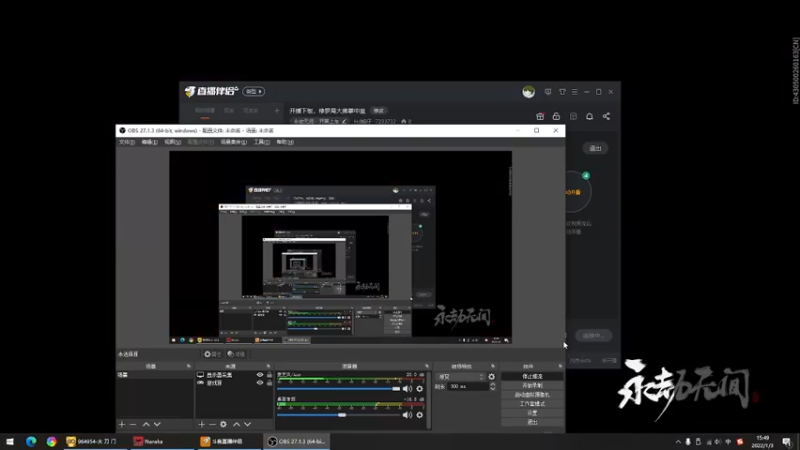Click the padlock icon in companion window
800x450 pixels.
click(x=556, y=116)
